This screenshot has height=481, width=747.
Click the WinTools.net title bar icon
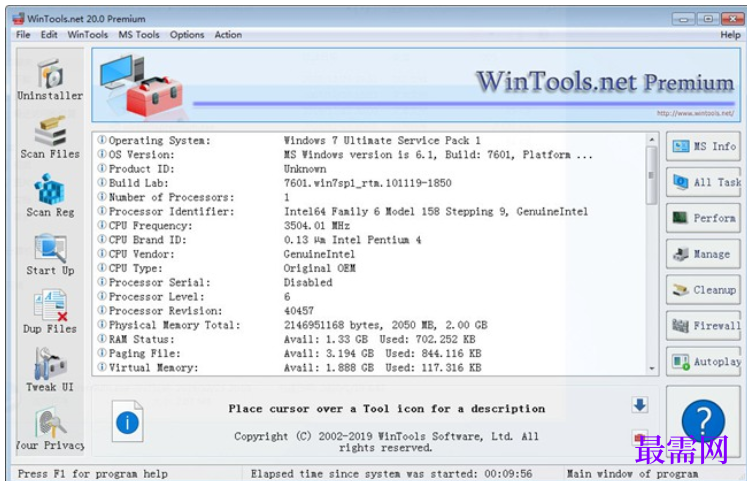click(18, 19)
